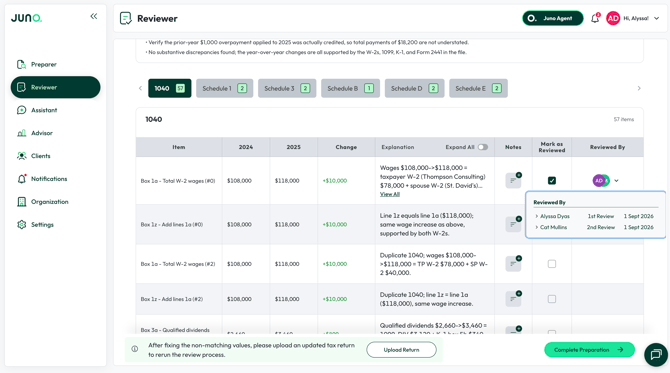Image resolution: width=670 pixels, height=373 pixels.
Task: Click the AD user avatar in the header
Action: [x=613, y=18]
